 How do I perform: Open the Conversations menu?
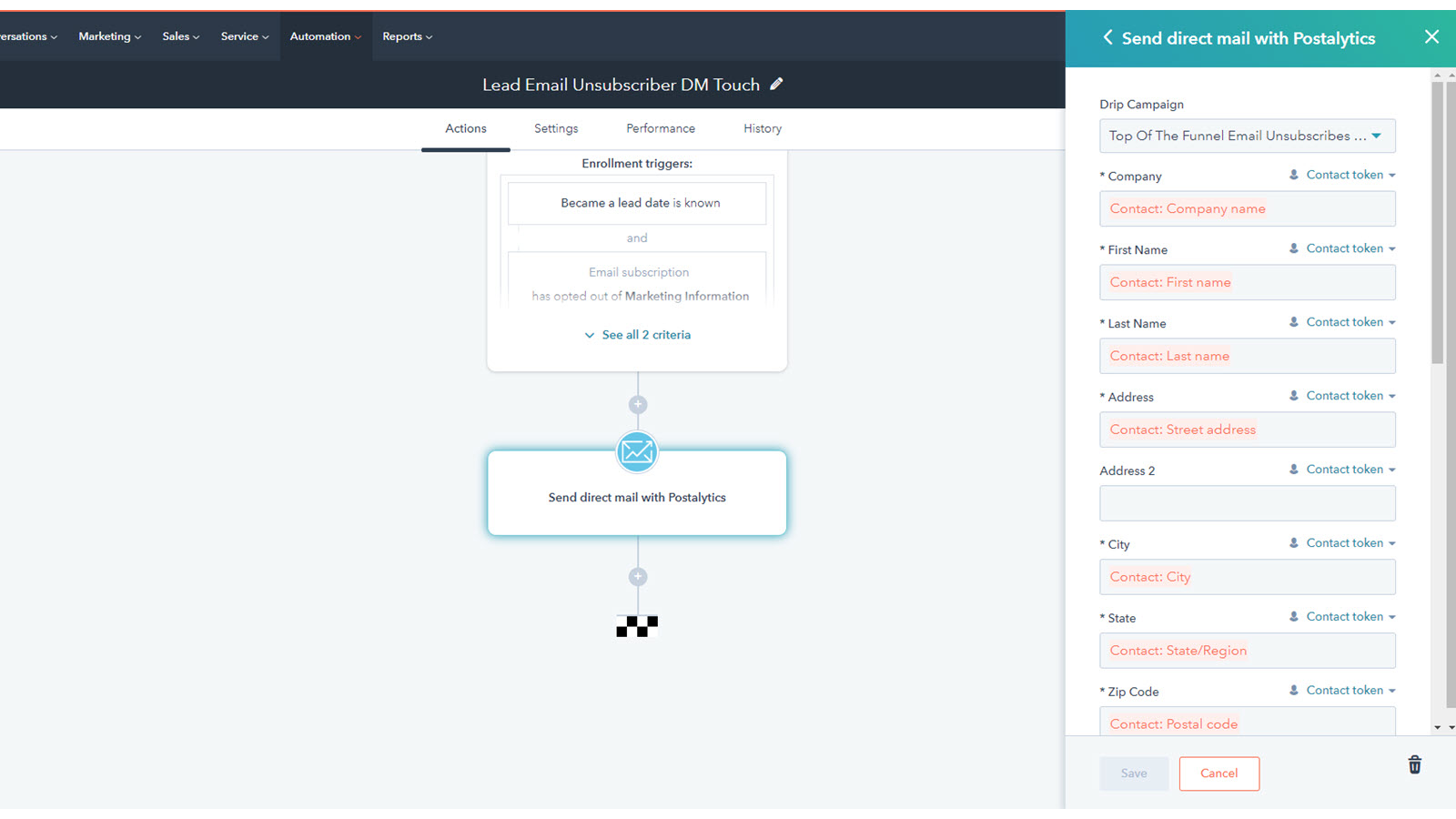point(28,36)
